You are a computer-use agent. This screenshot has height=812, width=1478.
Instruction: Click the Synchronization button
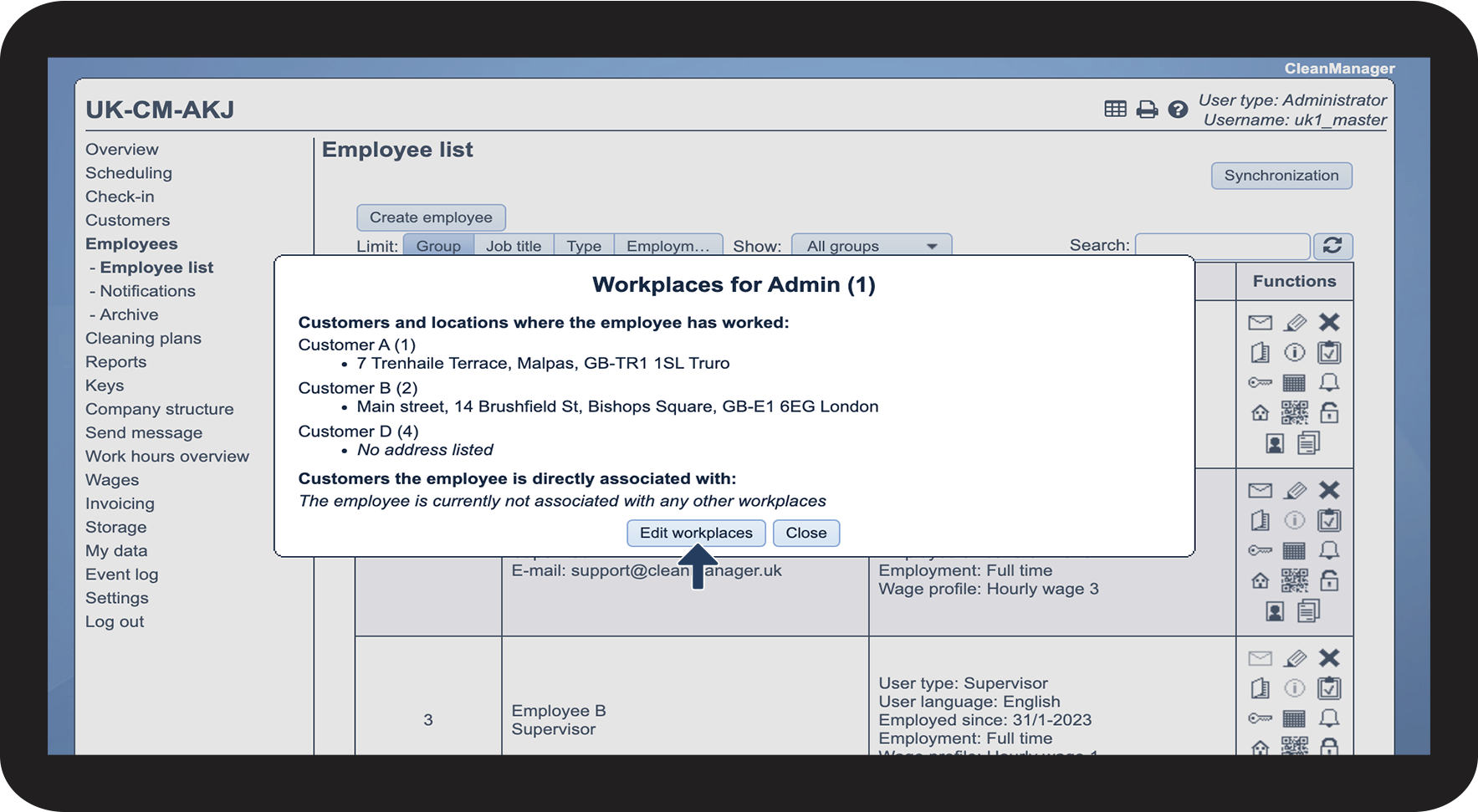coord(1281,176)
